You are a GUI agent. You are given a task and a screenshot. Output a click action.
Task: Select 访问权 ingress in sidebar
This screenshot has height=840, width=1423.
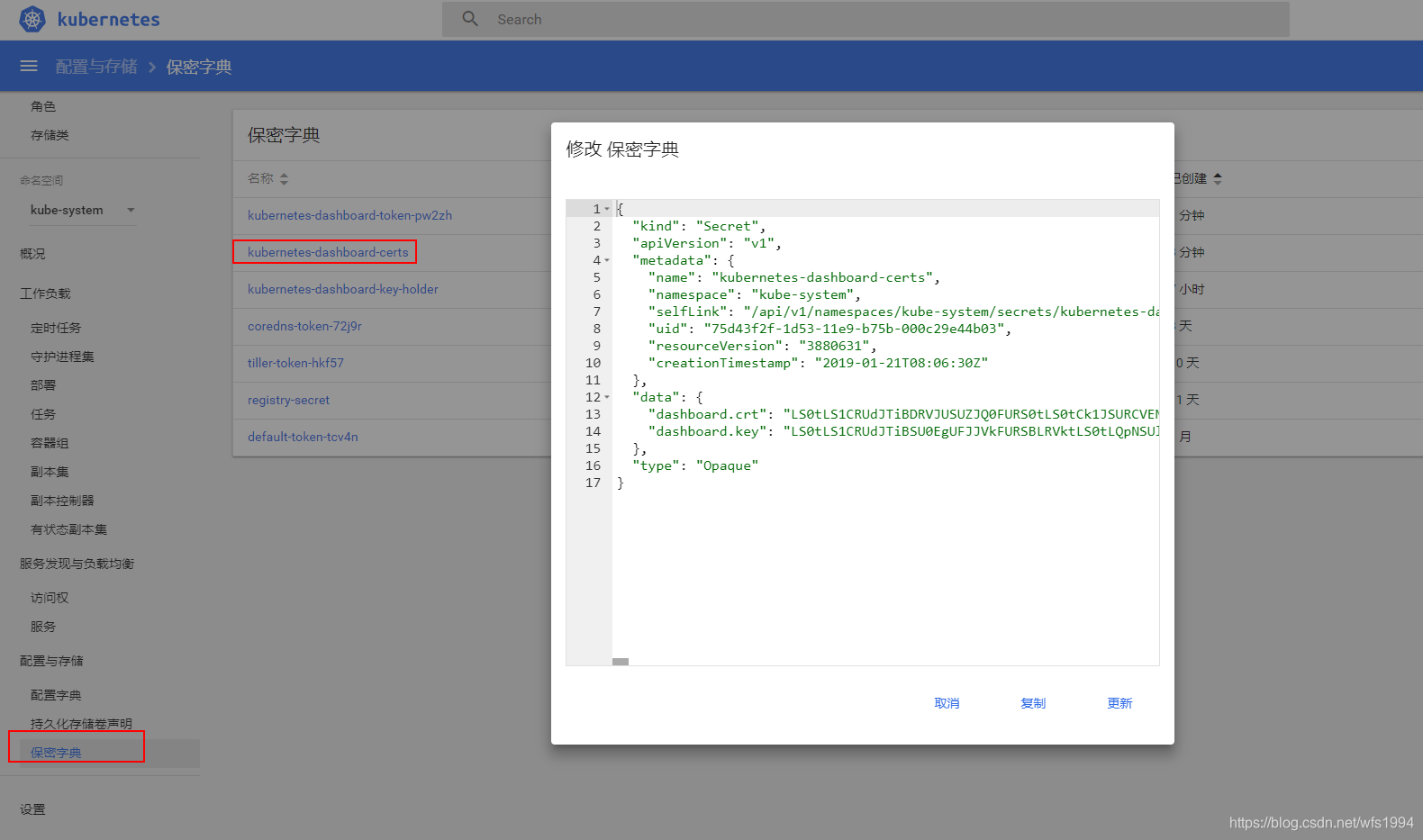pyautogui.click(x=50, y=598)
